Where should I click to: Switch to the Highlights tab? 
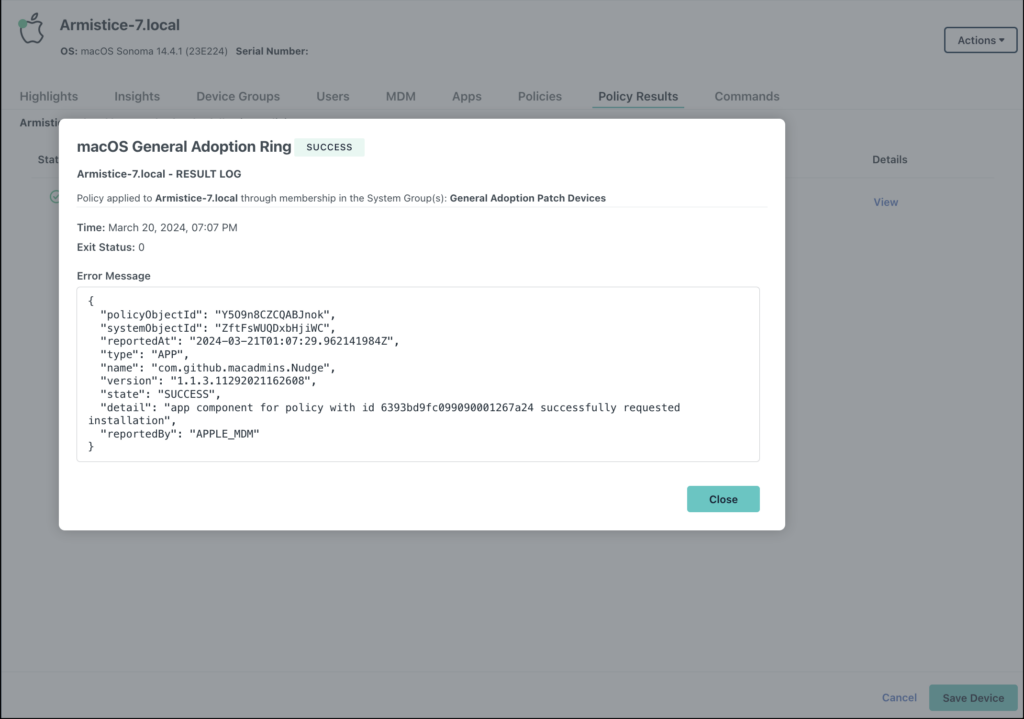(48, 96)
